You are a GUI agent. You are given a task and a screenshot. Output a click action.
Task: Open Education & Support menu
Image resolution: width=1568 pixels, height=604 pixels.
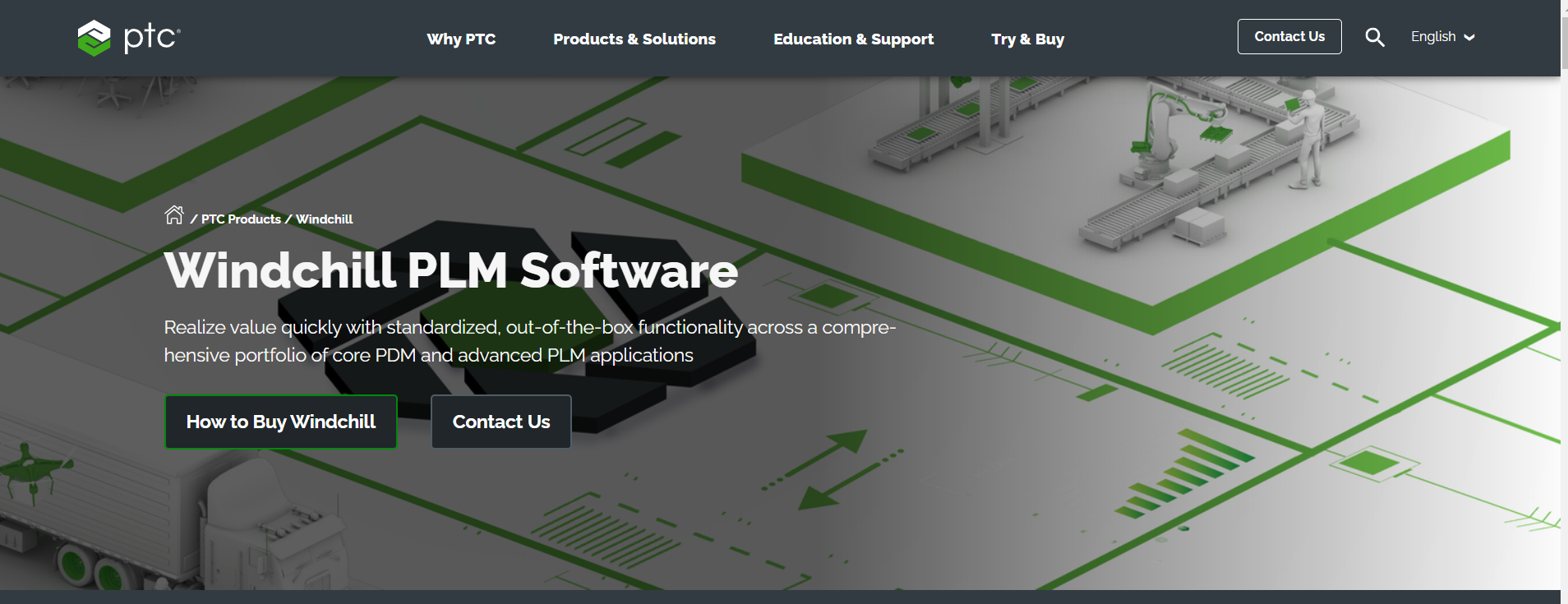(853, 39)
